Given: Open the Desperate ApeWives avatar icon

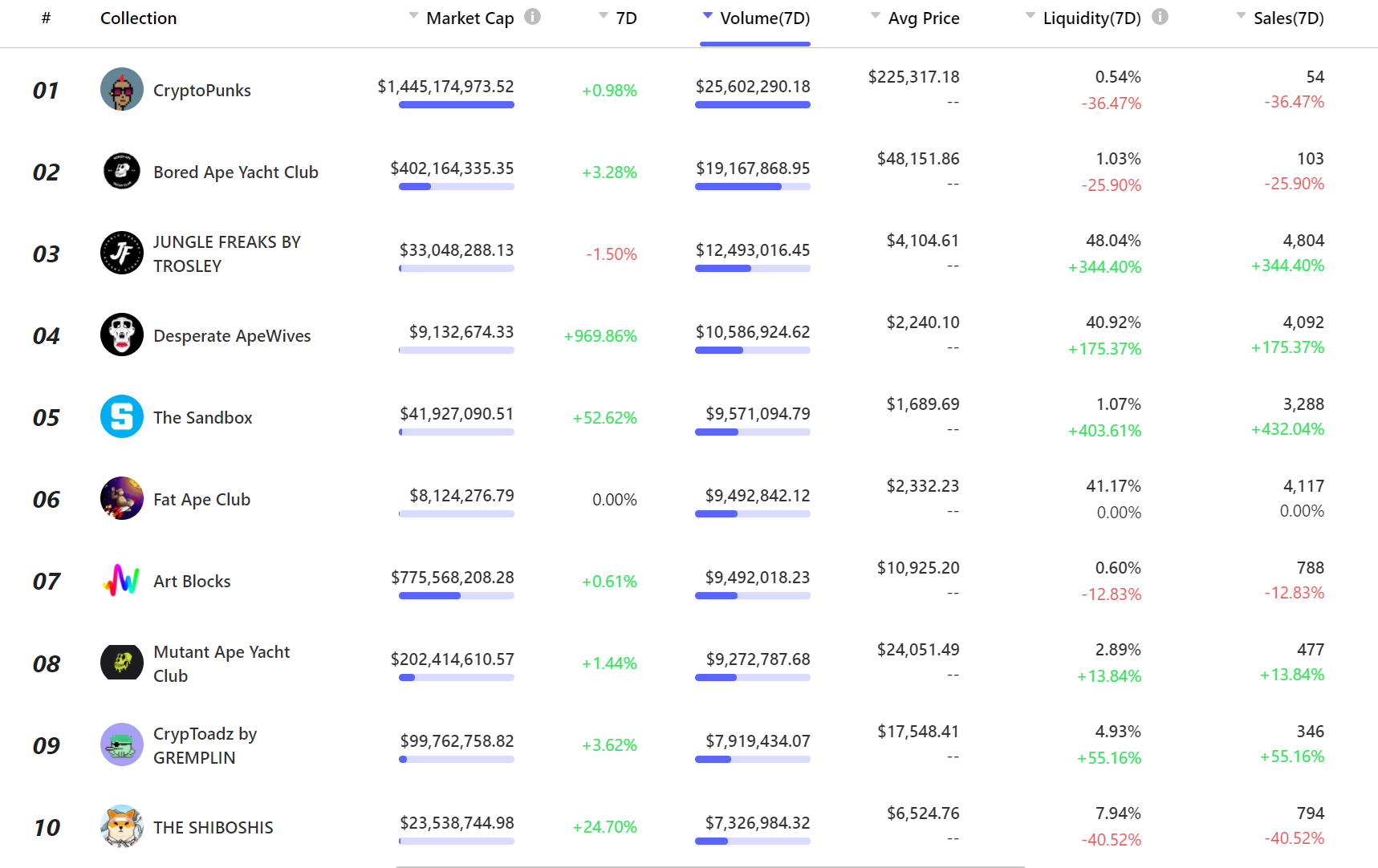Looking at the screenshot, I should click(122, 335).
